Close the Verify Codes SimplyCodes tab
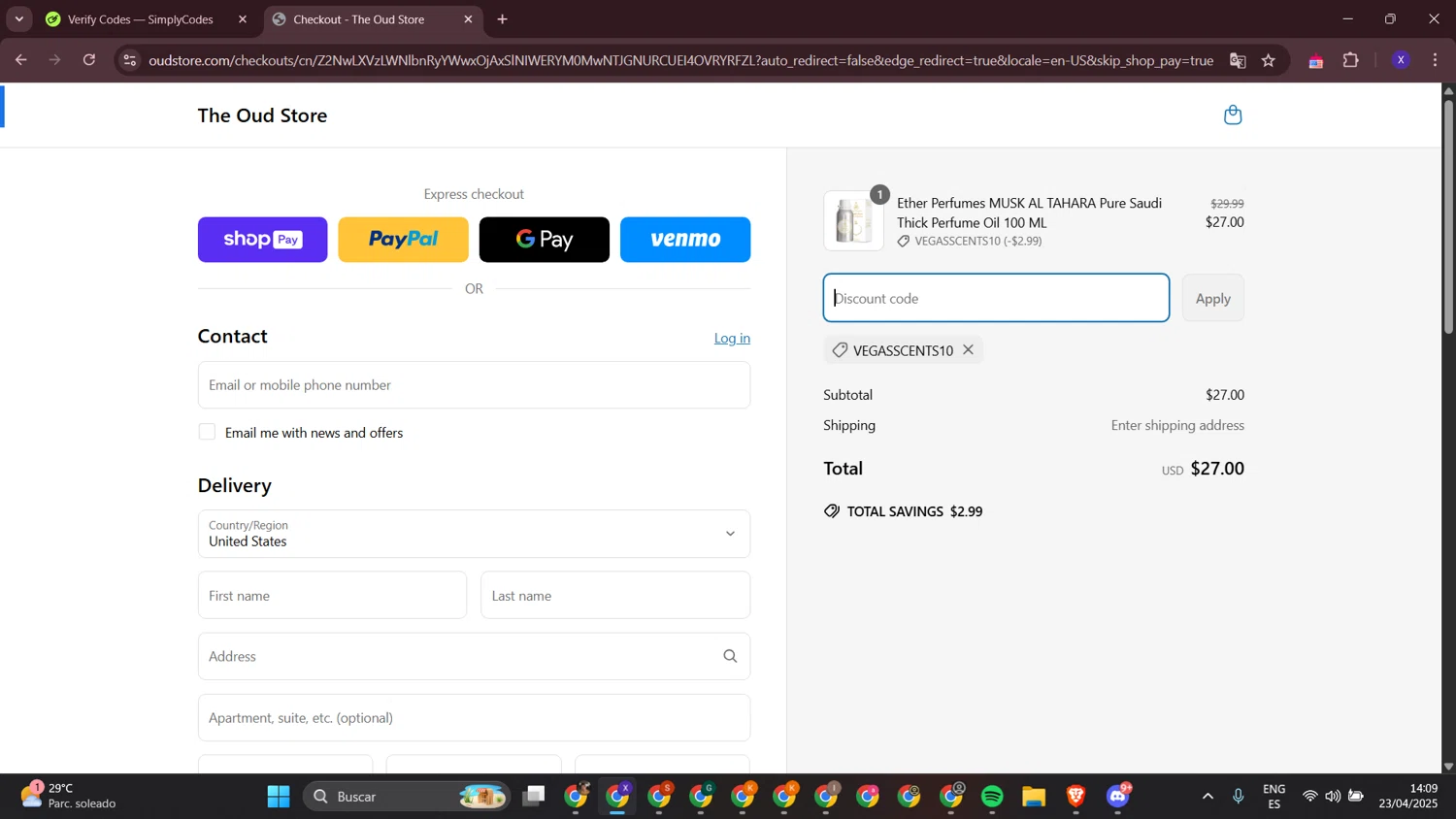 [x=243, y=19]
